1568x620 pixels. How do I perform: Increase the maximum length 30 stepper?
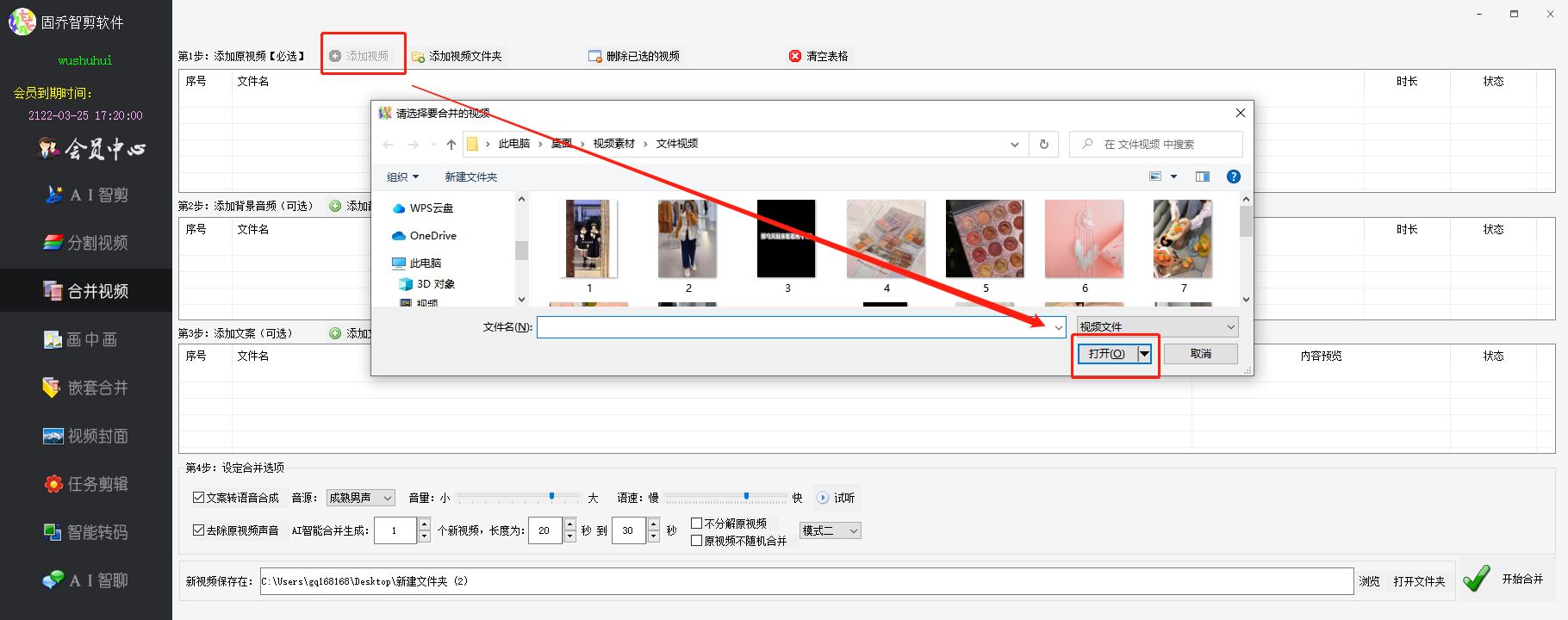(x=654, y=524)
